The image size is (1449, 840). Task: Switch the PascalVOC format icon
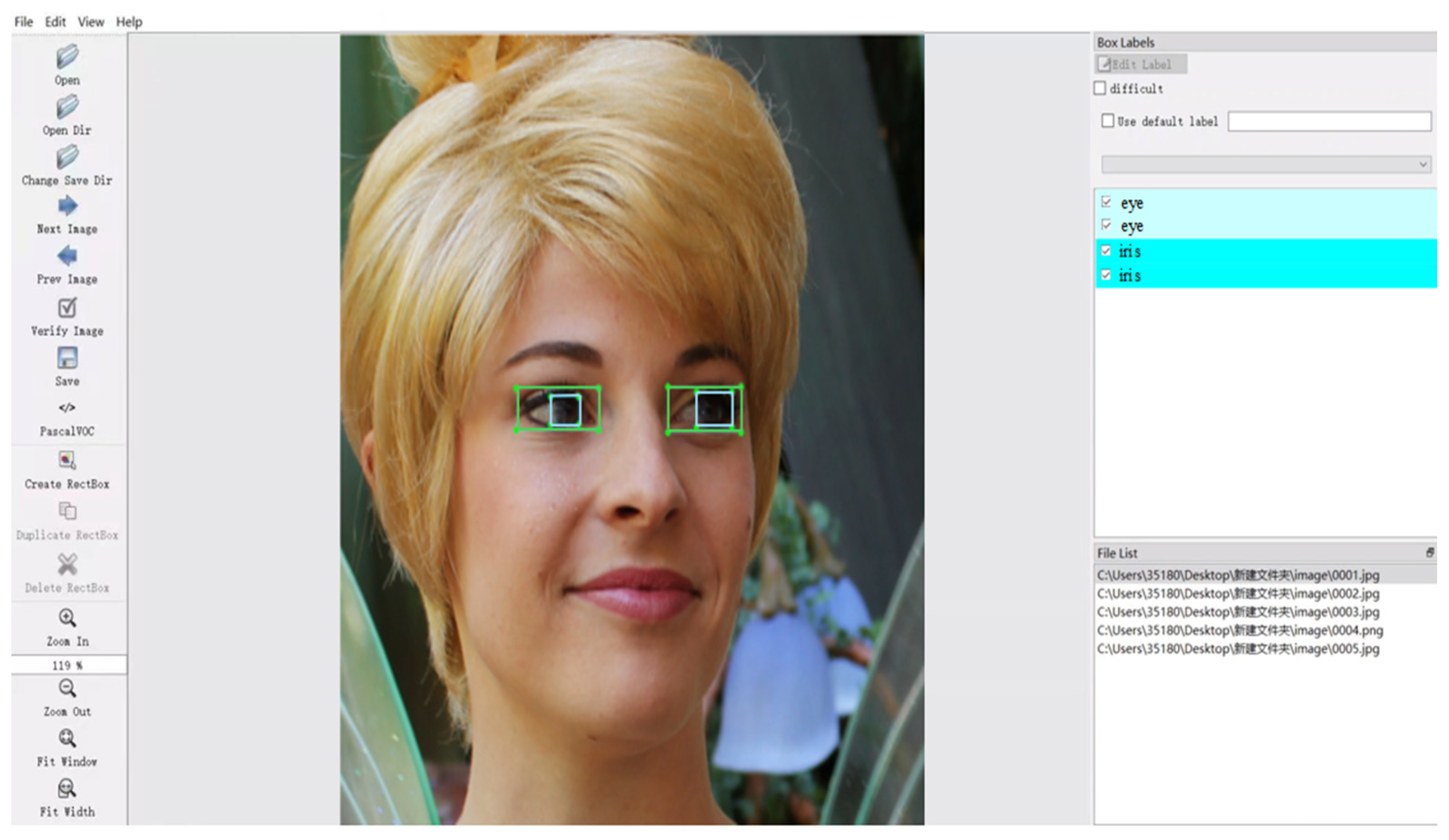pos(67,408)
